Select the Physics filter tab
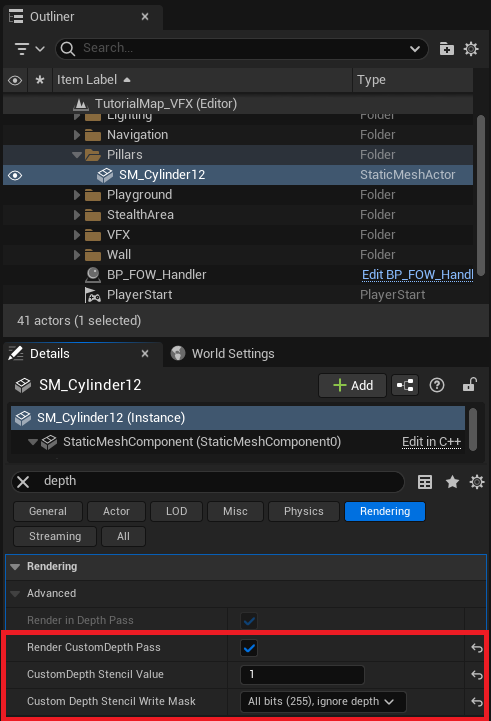The height and width of the screenshot is (721, 491). pos(304,511)
